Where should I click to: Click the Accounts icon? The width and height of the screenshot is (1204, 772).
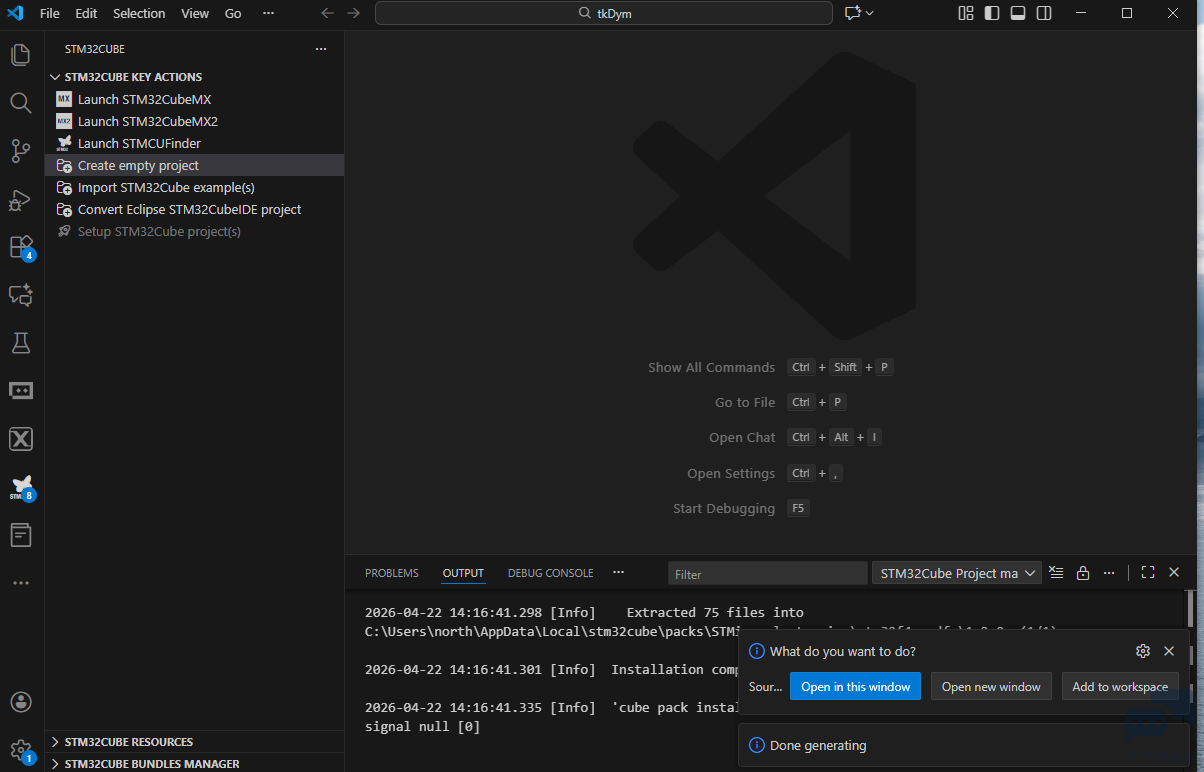21,701
